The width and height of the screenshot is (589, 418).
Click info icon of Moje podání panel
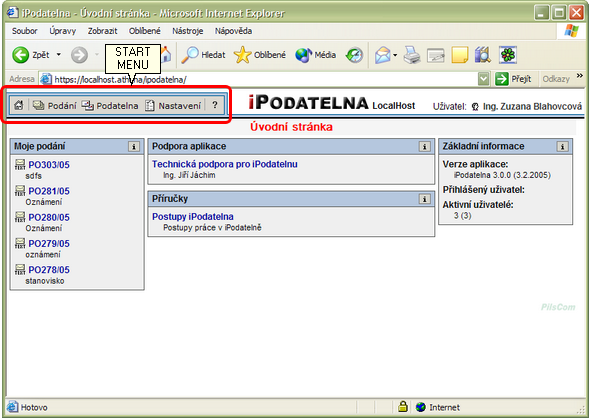[134, 146]
